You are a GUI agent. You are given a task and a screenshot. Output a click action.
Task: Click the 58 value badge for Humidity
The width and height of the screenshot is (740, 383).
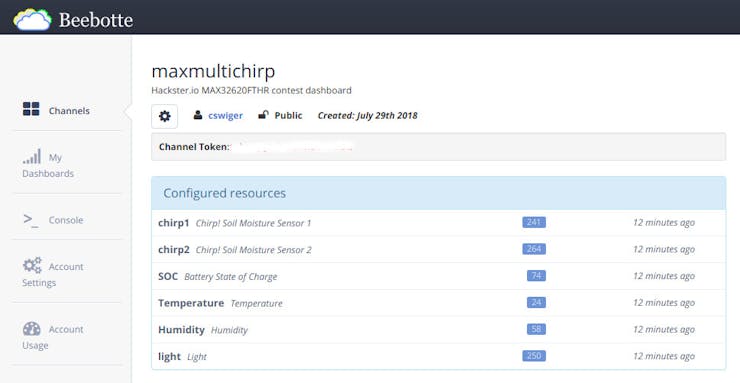click(x=536, y=329)
